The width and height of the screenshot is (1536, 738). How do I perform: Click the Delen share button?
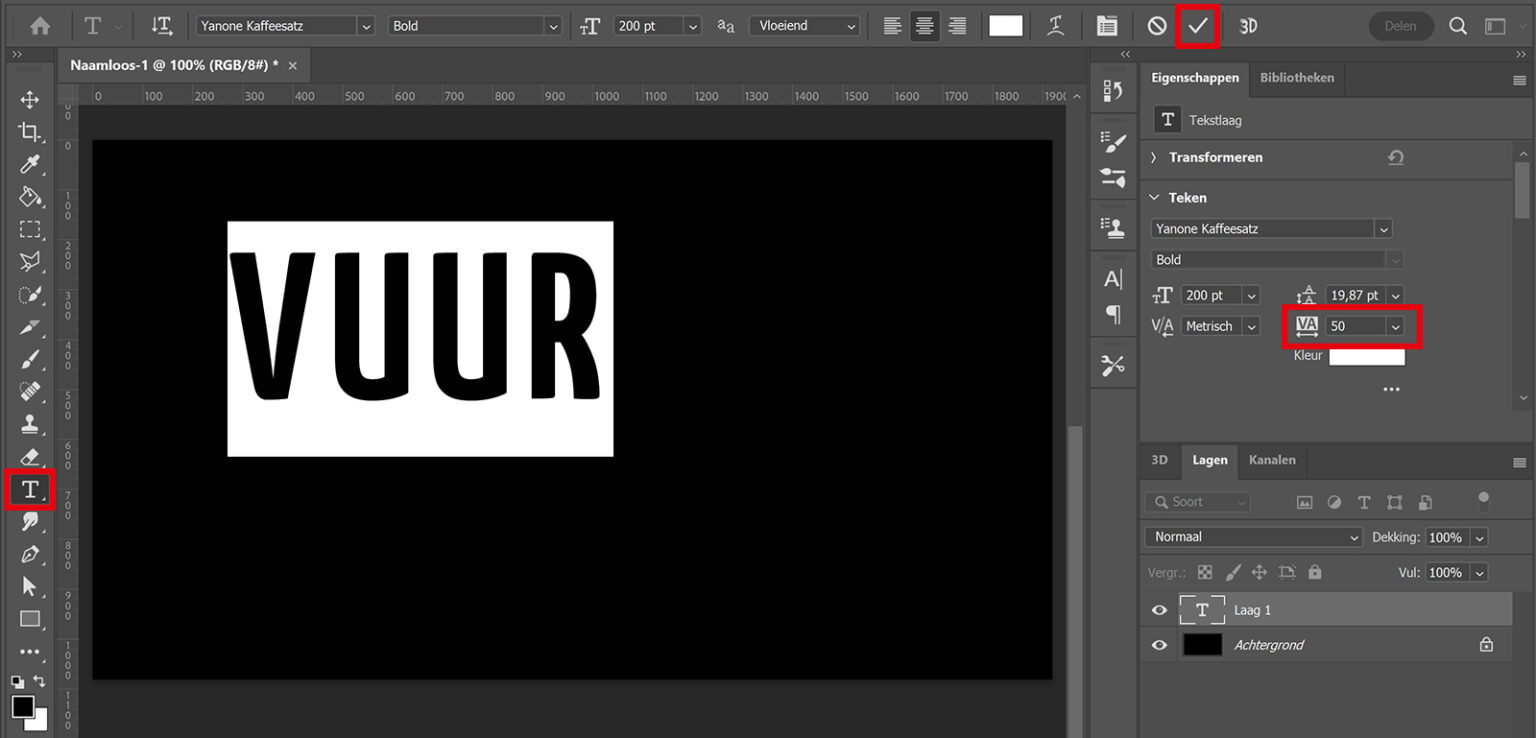[x=1401, y=26]
